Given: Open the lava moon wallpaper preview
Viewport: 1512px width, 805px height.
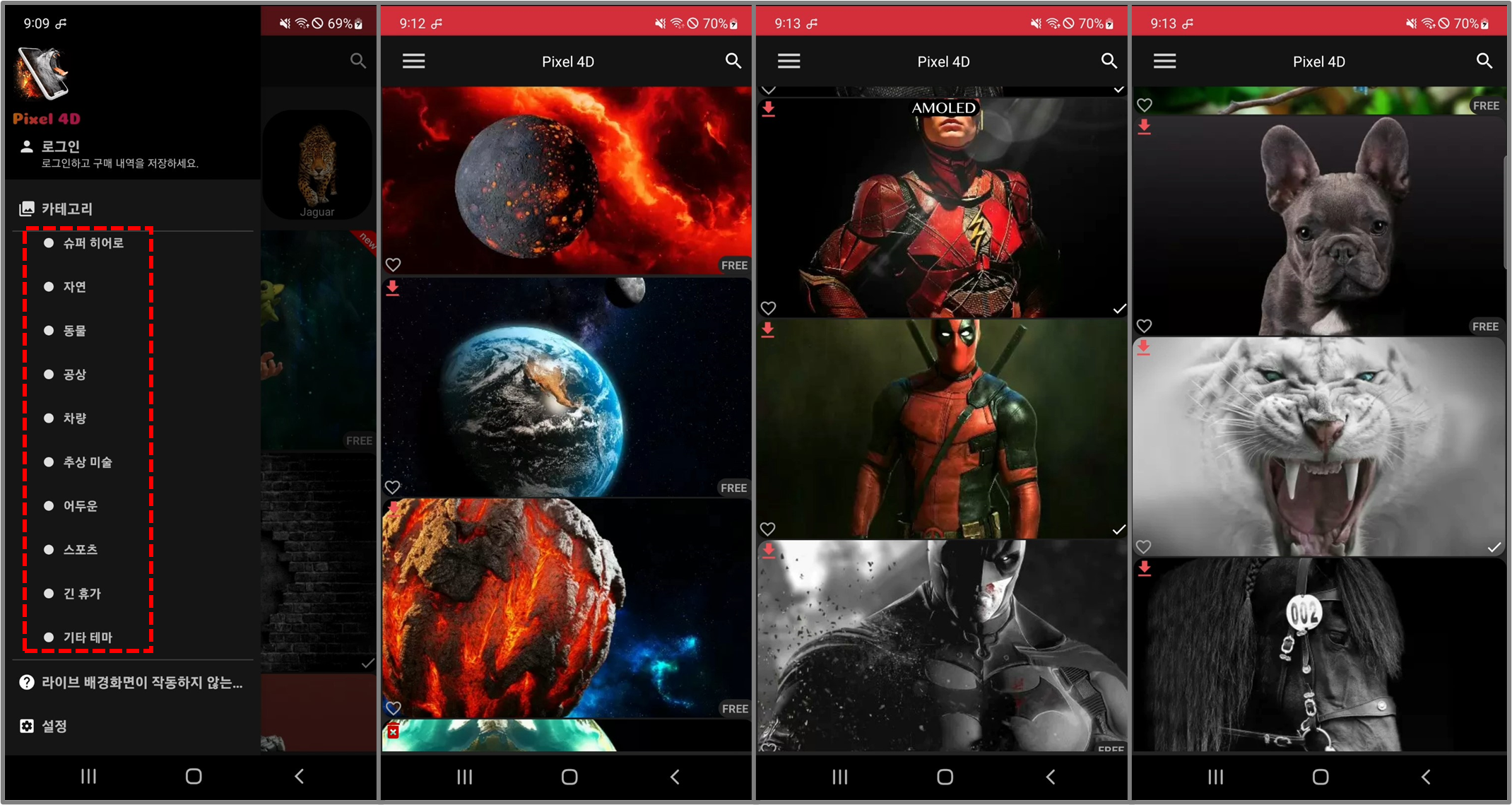Looking at the screenshot, I should pos(567,180).
